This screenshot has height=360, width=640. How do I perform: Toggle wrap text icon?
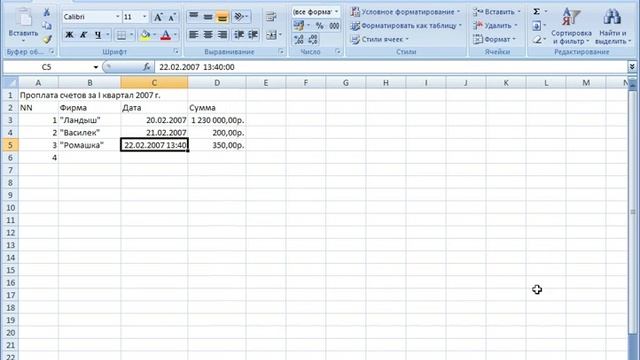(271, 17)
